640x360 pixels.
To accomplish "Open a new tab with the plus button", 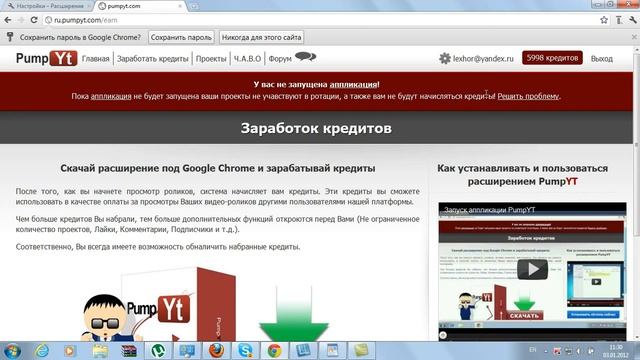I will pos(195,6).
